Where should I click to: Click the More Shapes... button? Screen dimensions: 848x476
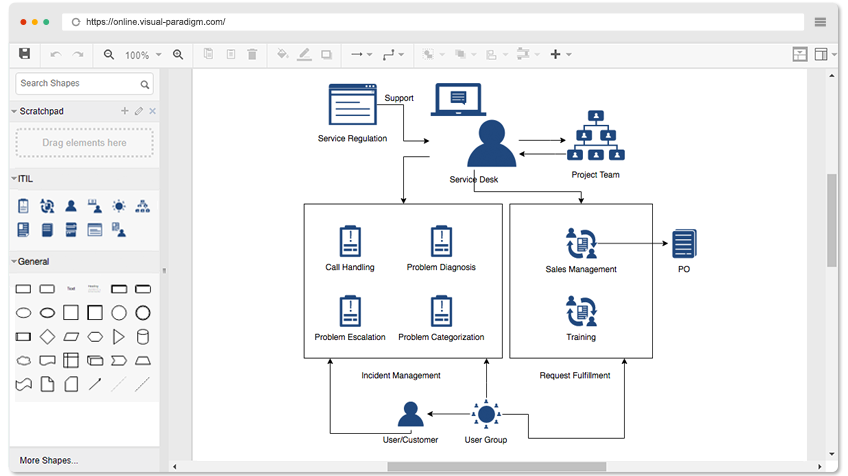click(48, 460)
